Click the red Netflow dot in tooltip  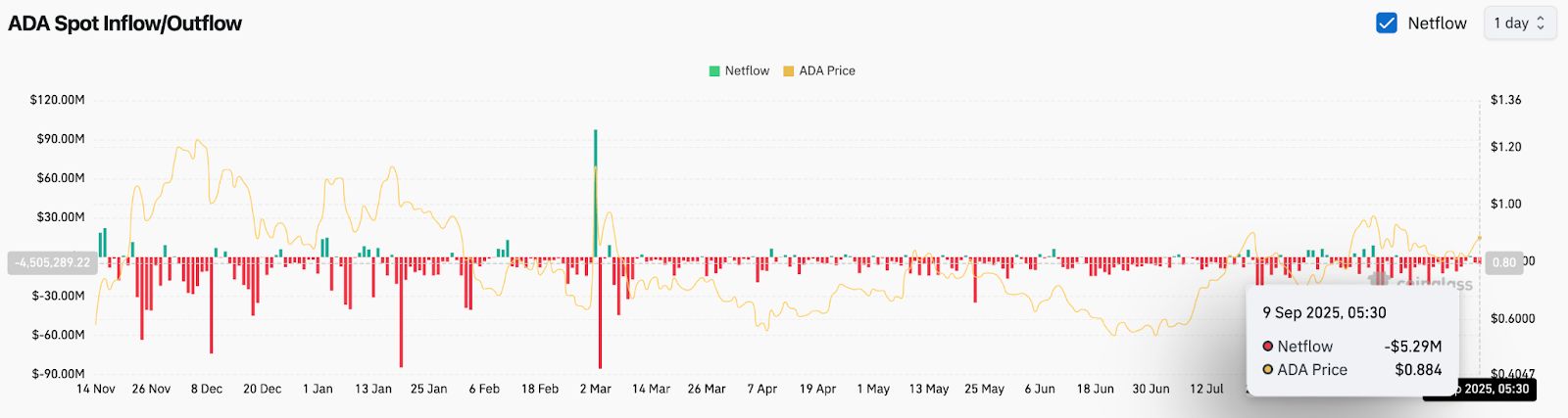1267,347
